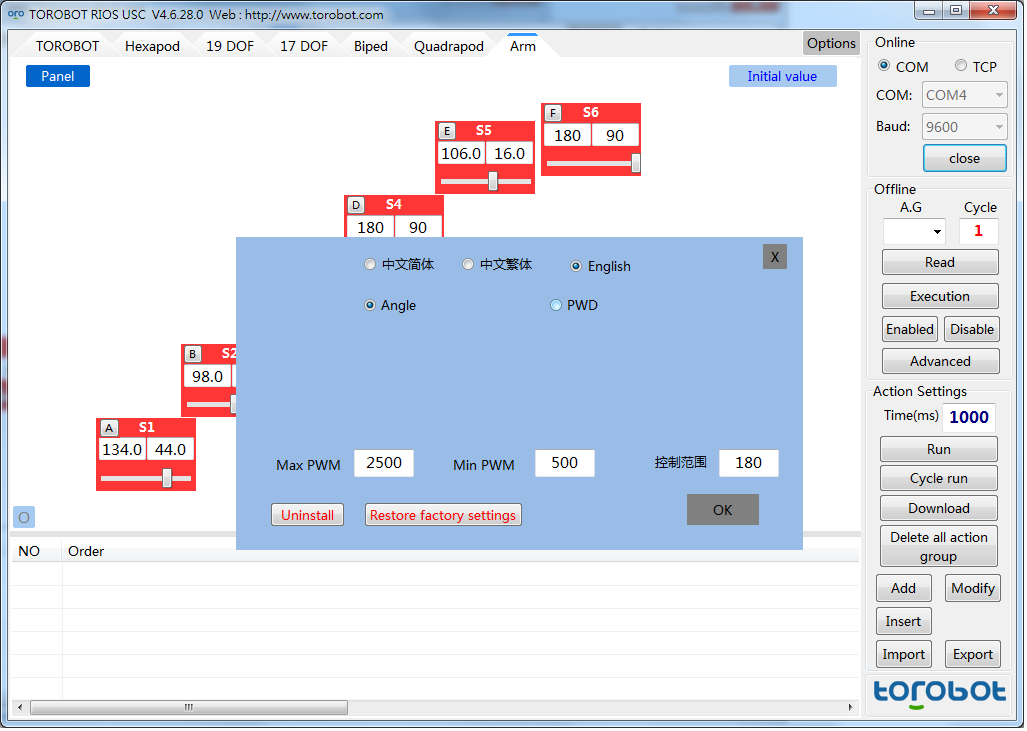The image size is (1027, 731).
Task: Click the S1 angle field showing 134.0
Action: click(122, 449)
